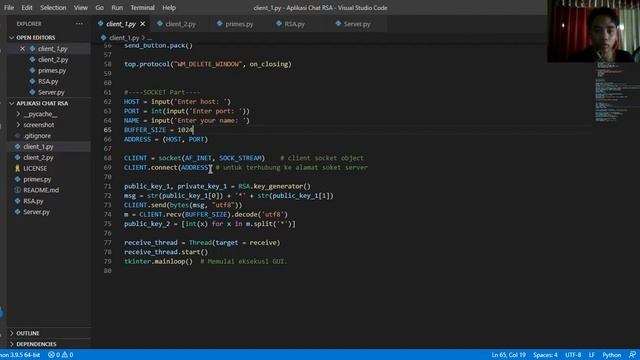
Task: Click the Python interpreter version in status bar
Action: 20,355
